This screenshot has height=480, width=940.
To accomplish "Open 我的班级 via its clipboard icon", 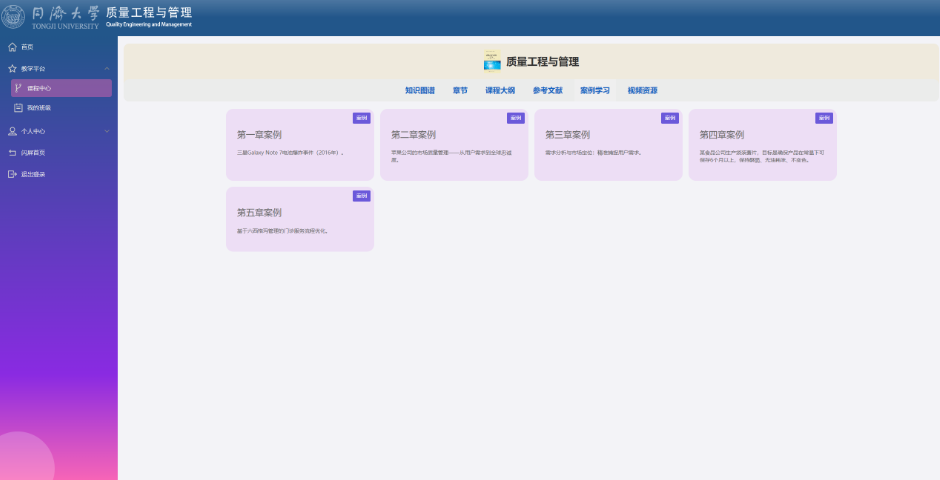I will tap(18, 108).
